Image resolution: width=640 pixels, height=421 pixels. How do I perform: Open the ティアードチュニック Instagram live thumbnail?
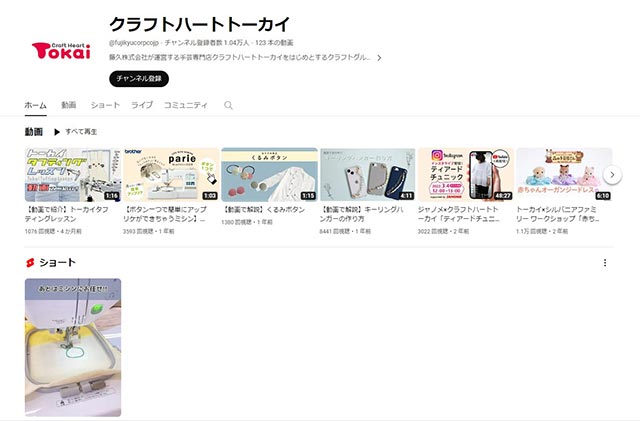466,175
